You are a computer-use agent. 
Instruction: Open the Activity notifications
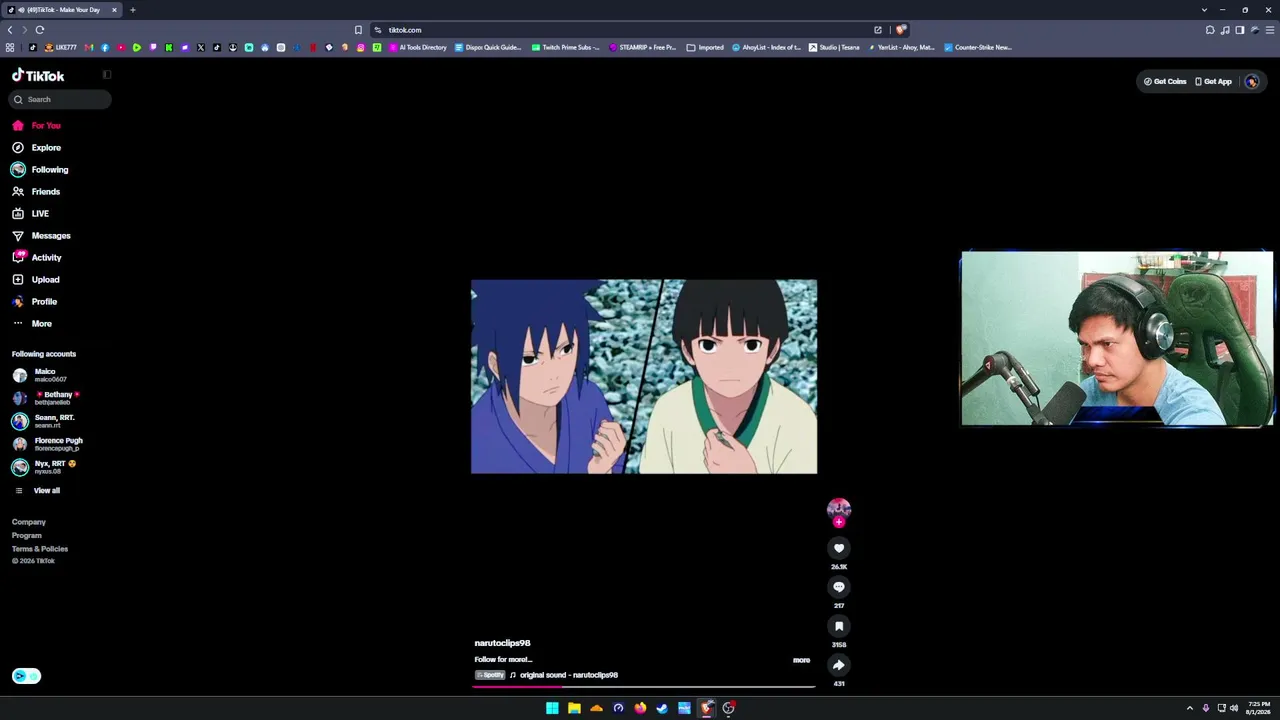pyautogui.click(x=37, y=257)
